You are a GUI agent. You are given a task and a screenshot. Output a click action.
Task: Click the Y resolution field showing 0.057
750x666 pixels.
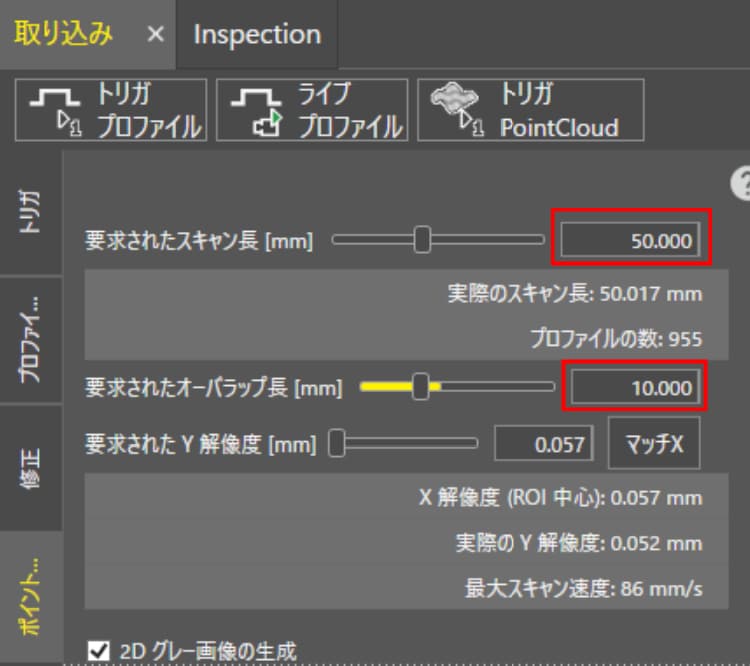(x=545, y=444)
